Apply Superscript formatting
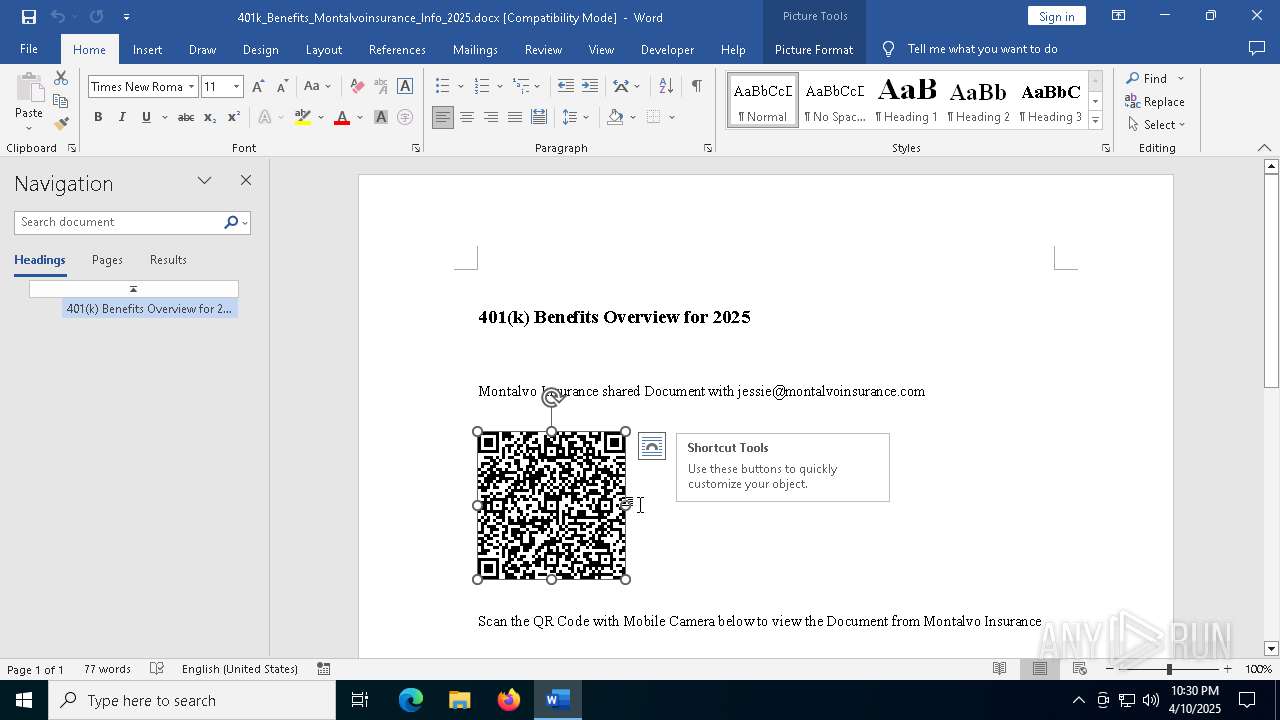This screenshot has width=1280, height=720. [x=233, y=117]
